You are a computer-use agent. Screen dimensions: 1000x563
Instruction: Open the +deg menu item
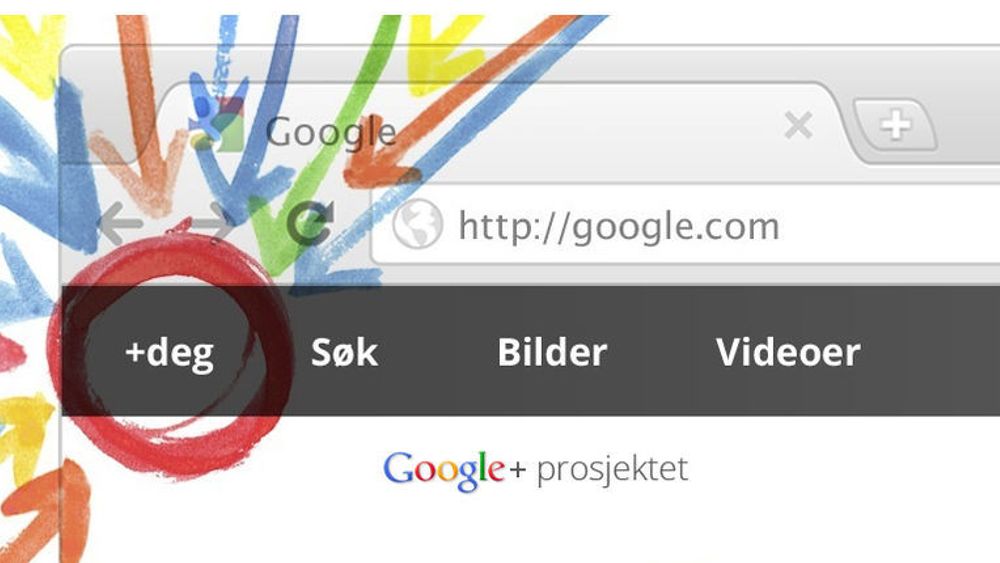(x=169, y=352)
